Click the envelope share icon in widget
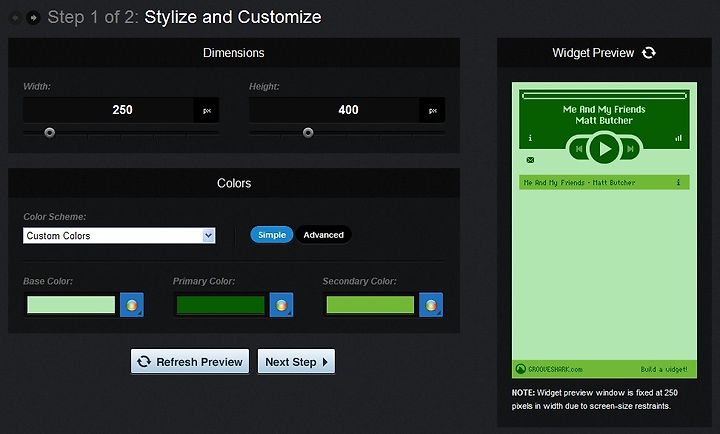The image size is (720, 434). [x=530, y=160]
